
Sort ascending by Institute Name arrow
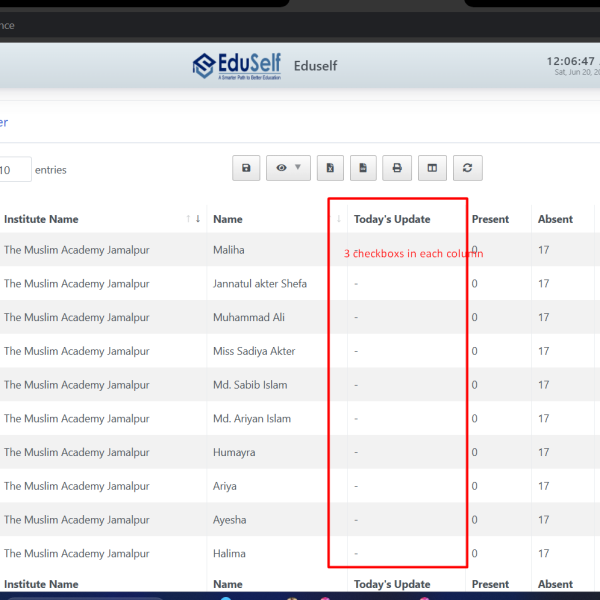[x=188, y=218]
